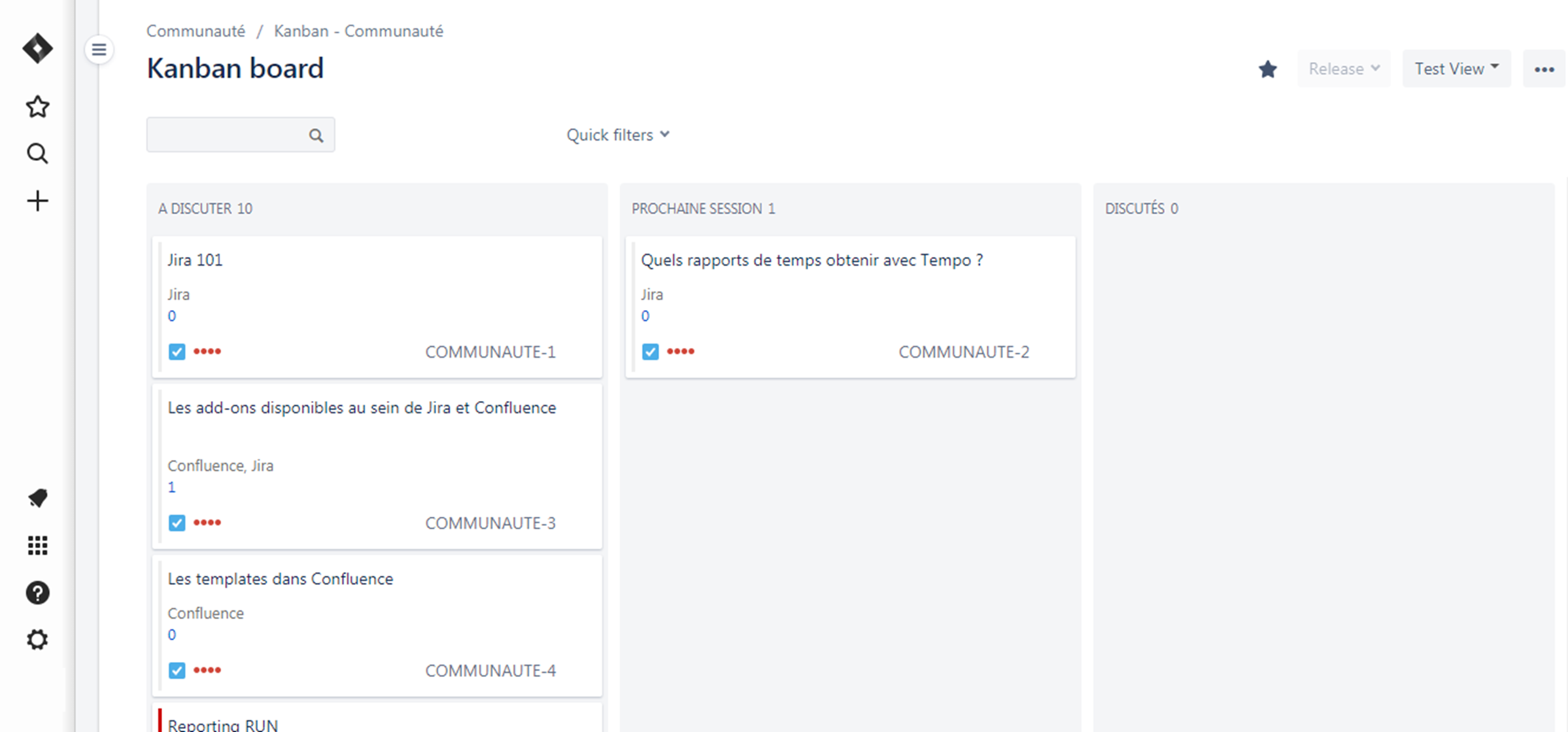Click vote count 0 on Les templates card
Viewport: 1568px width, 732px height.
[171, 635]
